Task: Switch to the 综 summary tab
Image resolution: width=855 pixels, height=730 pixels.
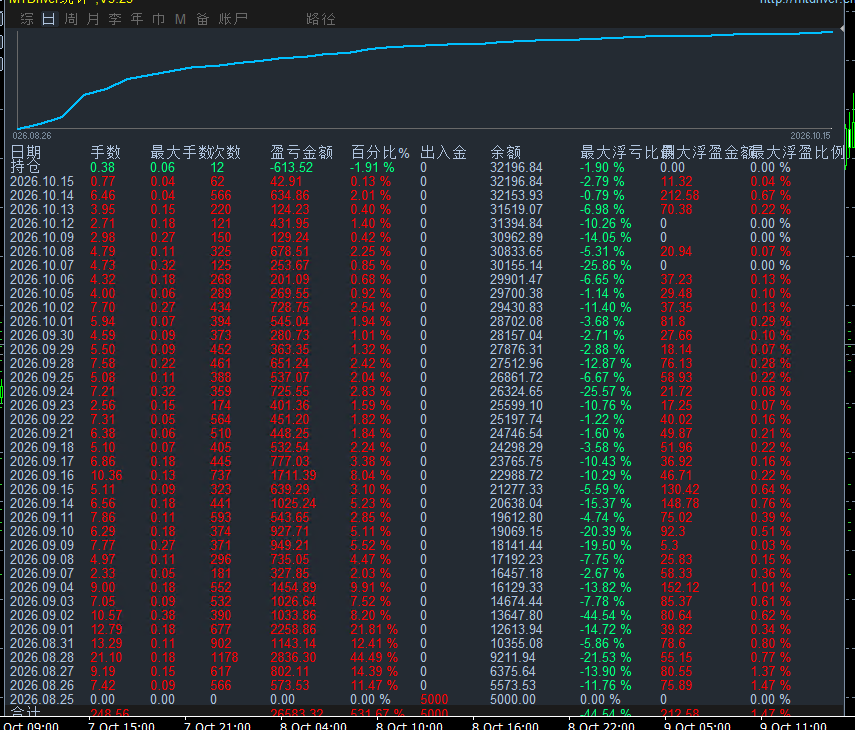Action: 27,20
